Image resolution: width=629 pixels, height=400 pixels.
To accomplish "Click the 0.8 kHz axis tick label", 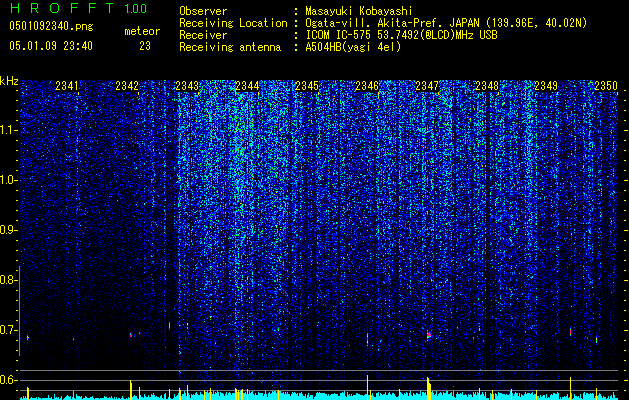I will pos(8,280).
